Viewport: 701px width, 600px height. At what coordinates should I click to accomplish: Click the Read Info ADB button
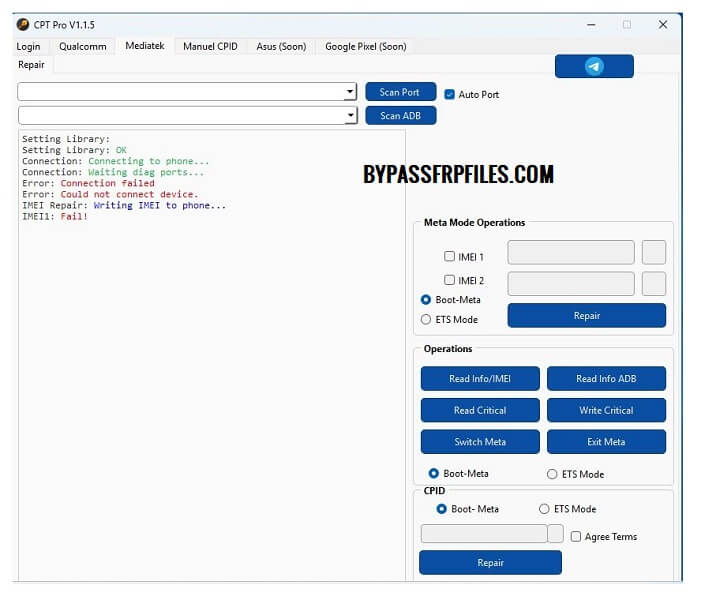606,379
